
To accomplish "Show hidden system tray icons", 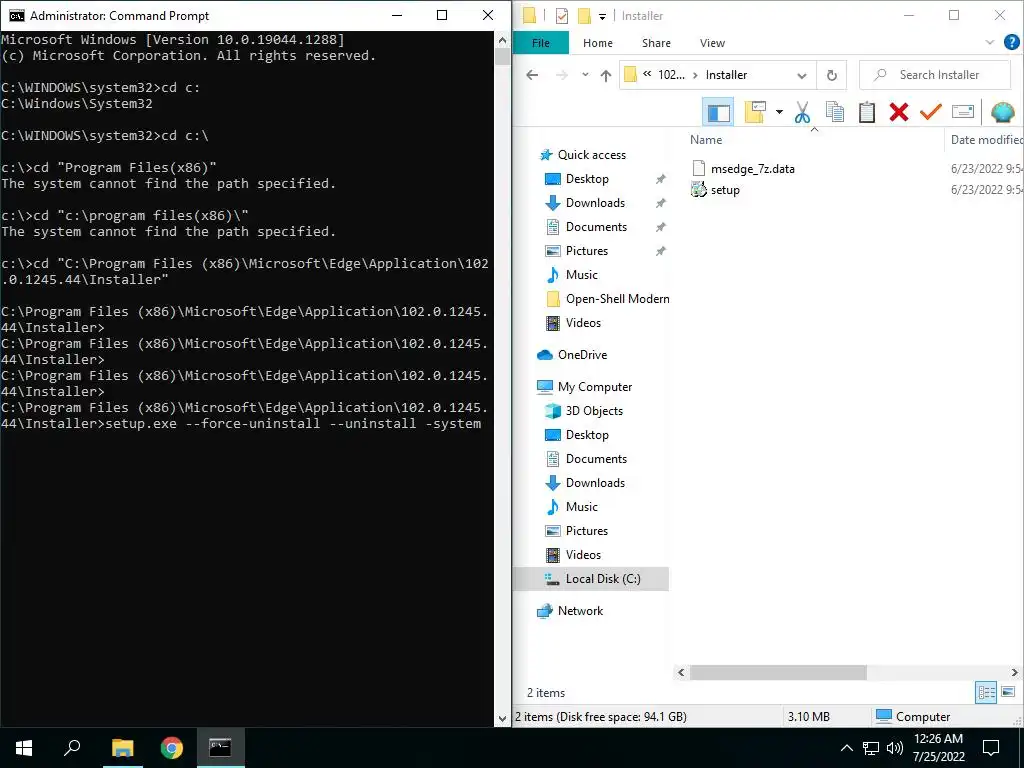I will pyautogui.click(x=846, y=748).
